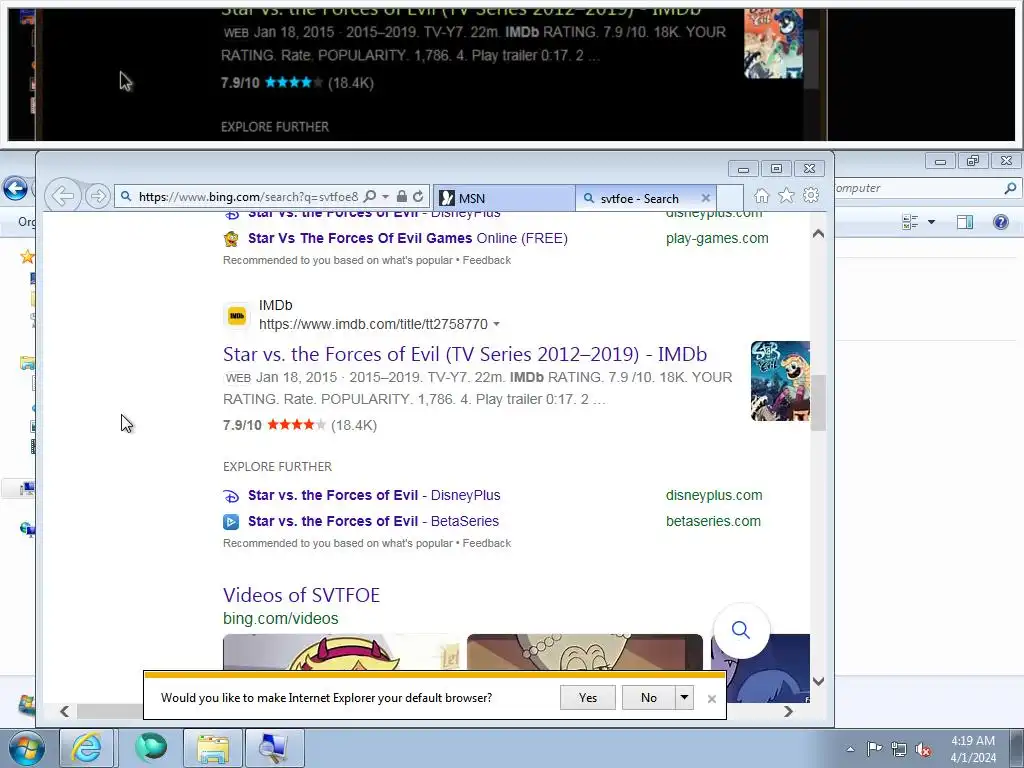
Task: Open Internet Explorer from taskbar
Action: [87, 748]
